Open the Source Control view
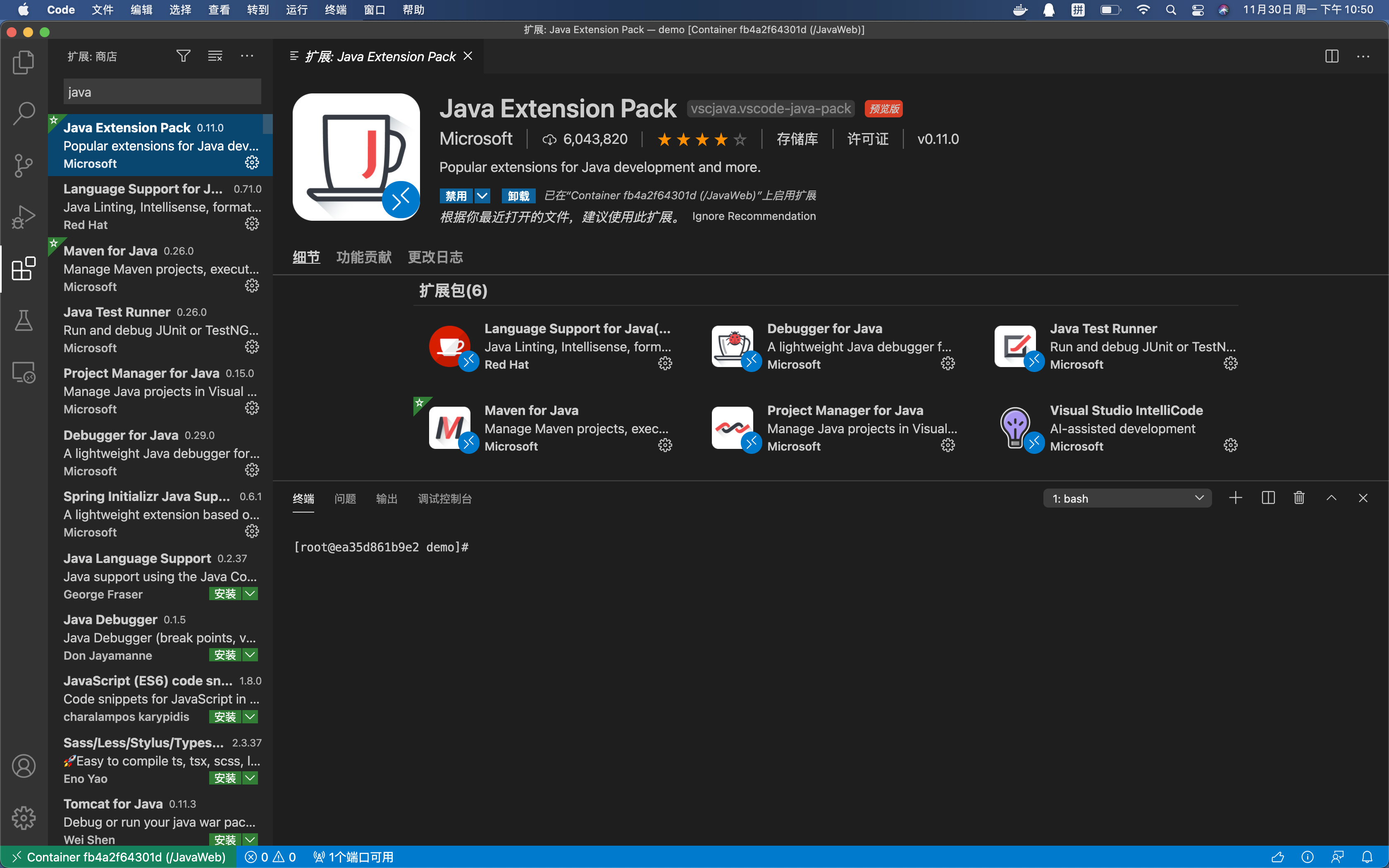Image resolution: width=1389 pixels, height=868 pixels. (x=24, y=165)
